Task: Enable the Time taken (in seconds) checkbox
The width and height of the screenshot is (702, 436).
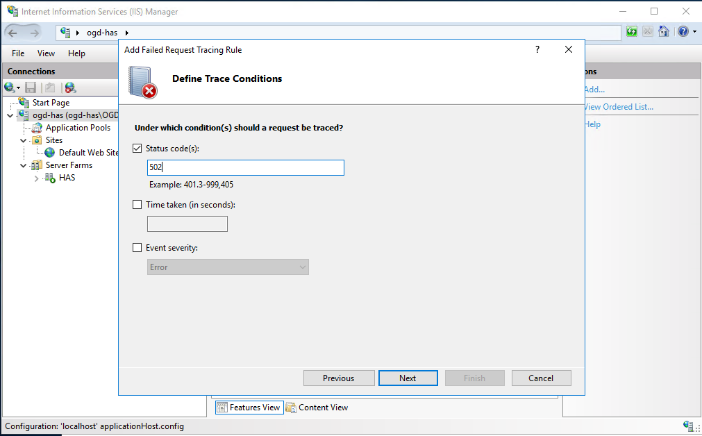Action: 137,205
